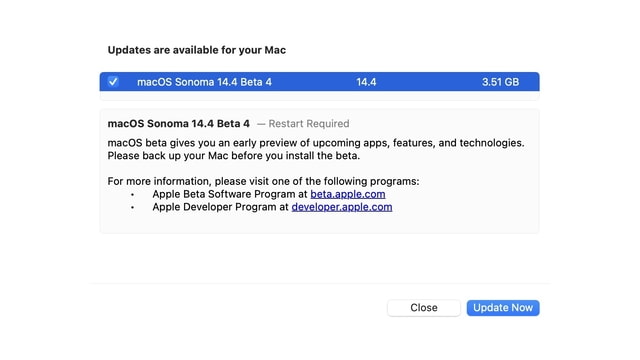
Task: Click the 'Apple Developer Program at' text
Action: pyautogui.click(x=220, y=207)
